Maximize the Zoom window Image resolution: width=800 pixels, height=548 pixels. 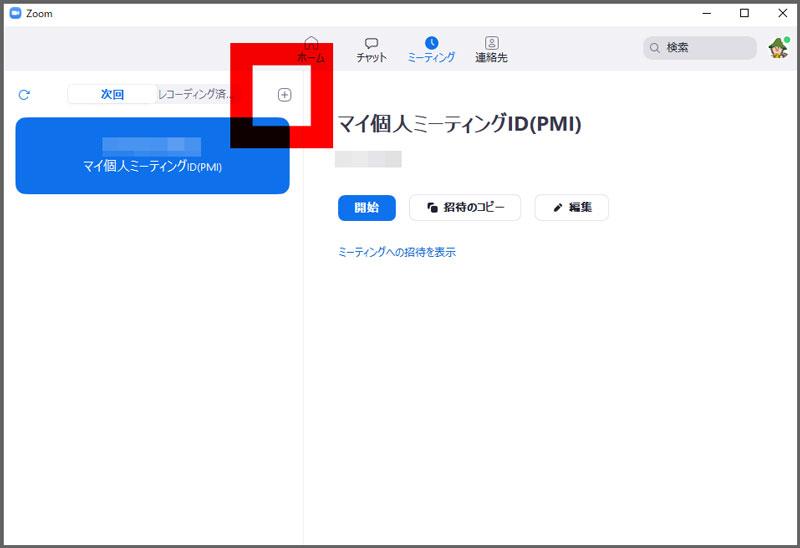(744, 13)
